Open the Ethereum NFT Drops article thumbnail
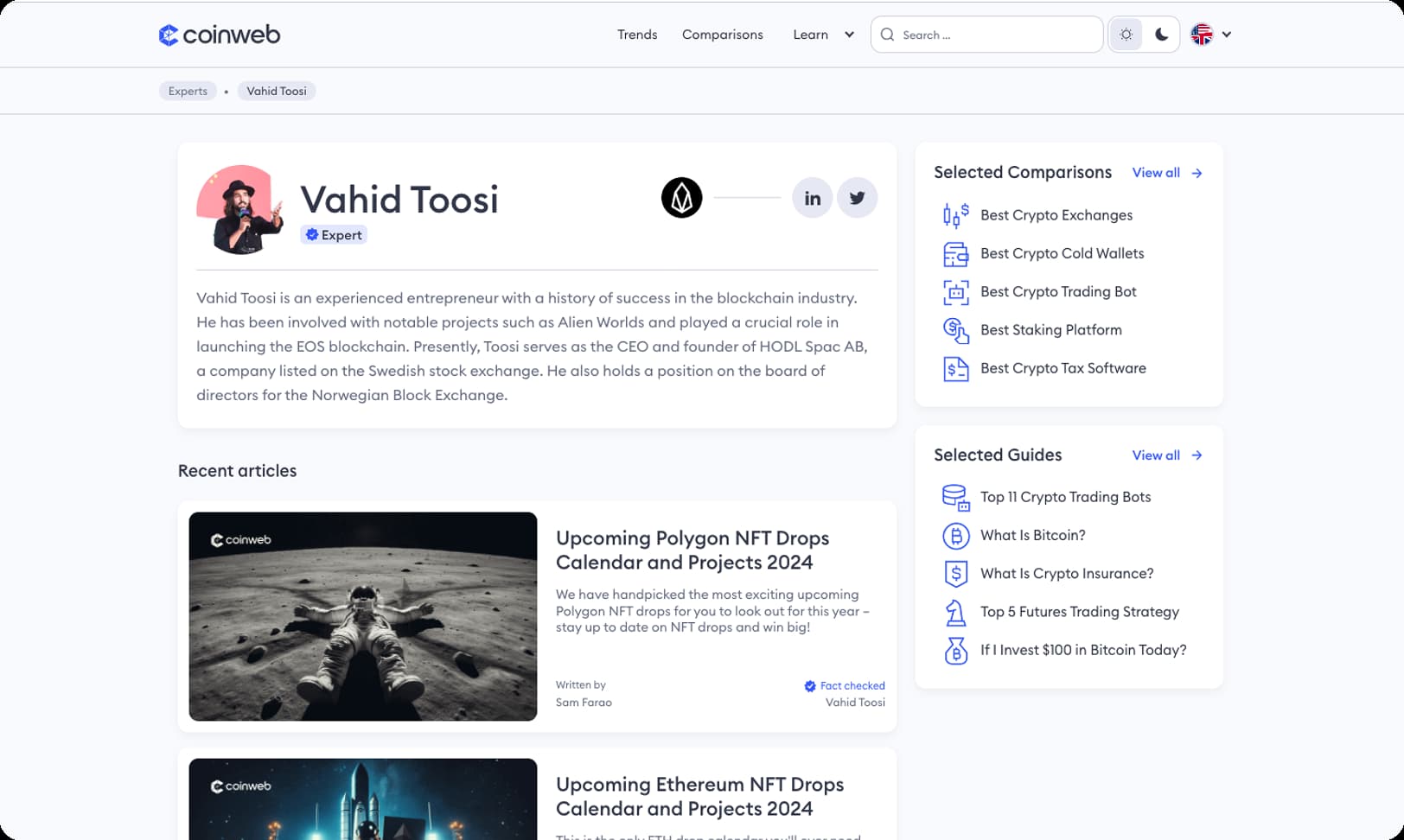 tap(363, 799)
